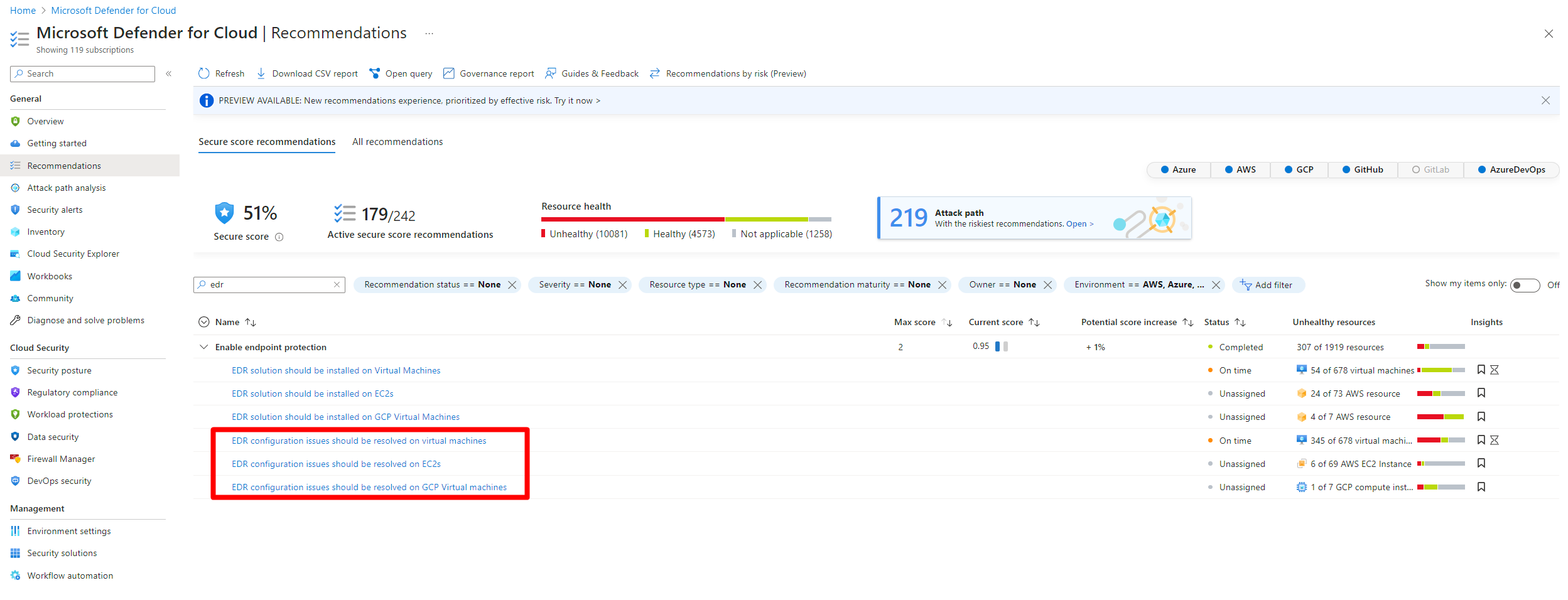Image resolution: width=1568 pixels, height=600 pixels.
Task: Click the Secure score info icon
Action: click(x=279, y=237)
